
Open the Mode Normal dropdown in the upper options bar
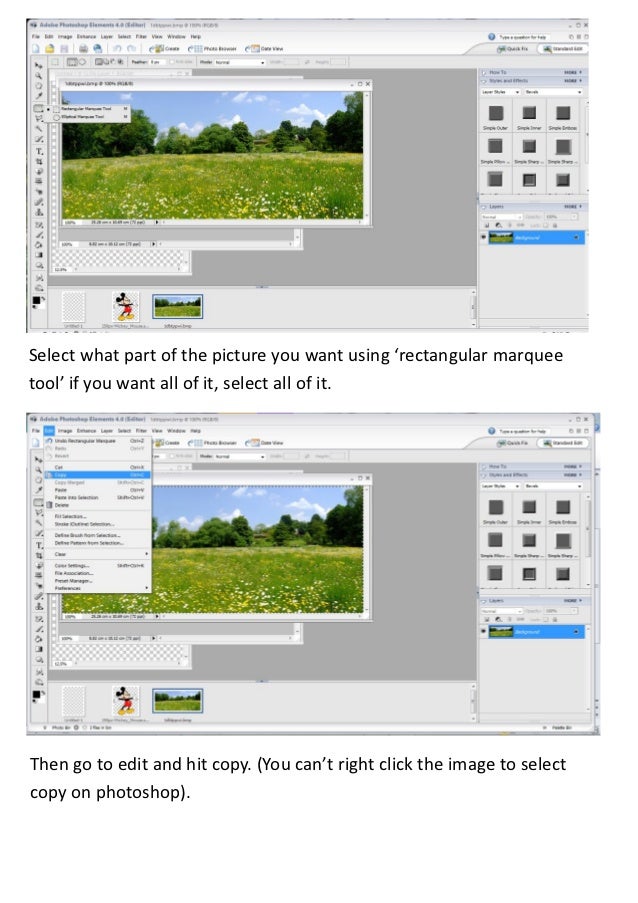[x=240, y=62]
